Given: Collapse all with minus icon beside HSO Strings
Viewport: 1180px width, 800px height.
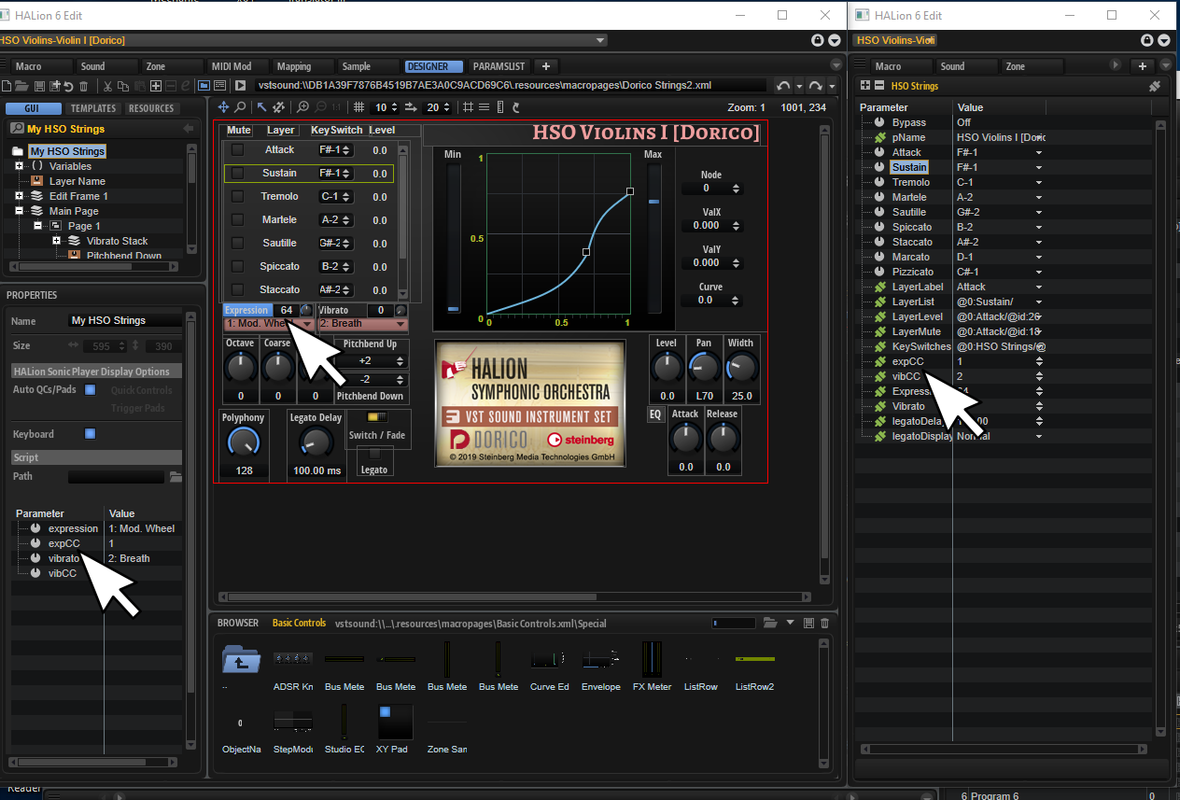Looking at the screenshot, I should [x=879, y=86].
